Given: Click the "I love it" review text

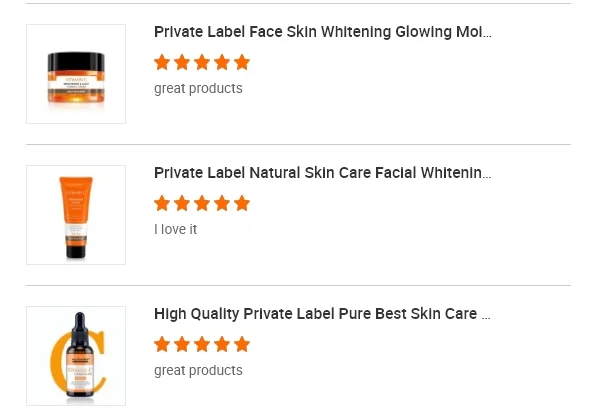Looking at the screenshot, I should pyautogui.click(x=176, y=229).
